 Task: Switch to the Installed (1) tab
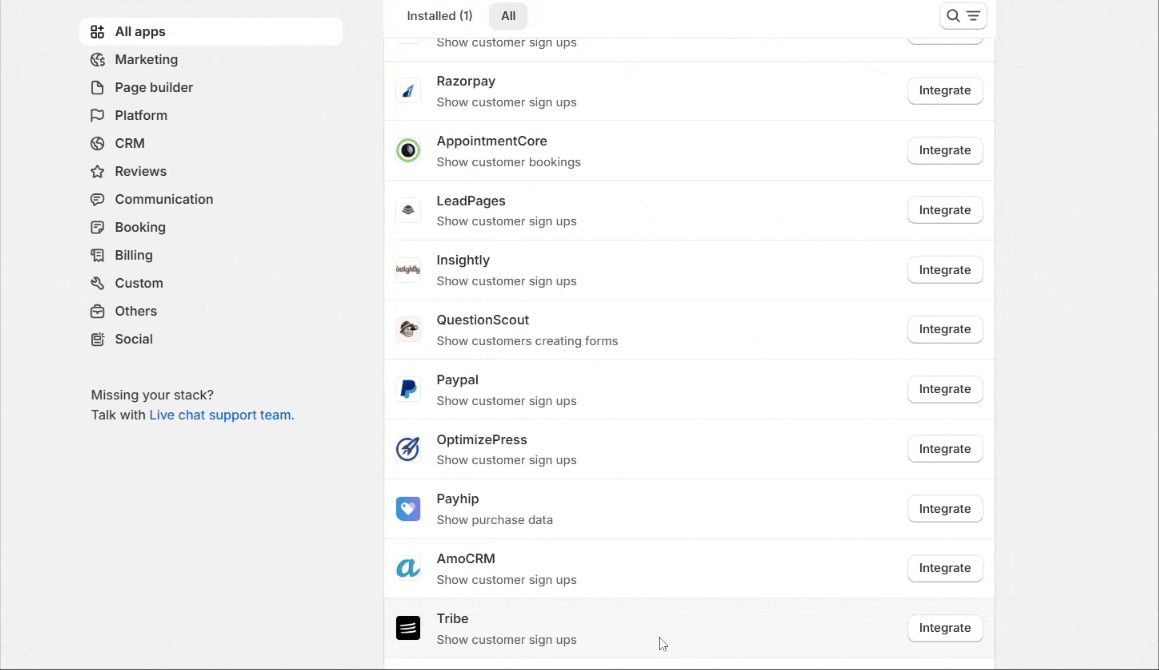click(x=440, y=16)
